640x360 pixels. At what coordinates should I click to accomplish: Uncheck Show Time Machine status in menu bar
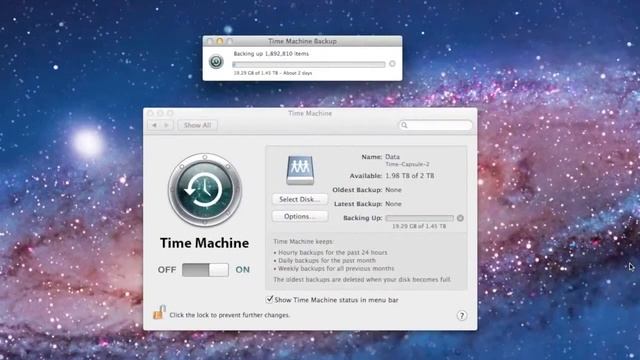(x=269, y=299)
